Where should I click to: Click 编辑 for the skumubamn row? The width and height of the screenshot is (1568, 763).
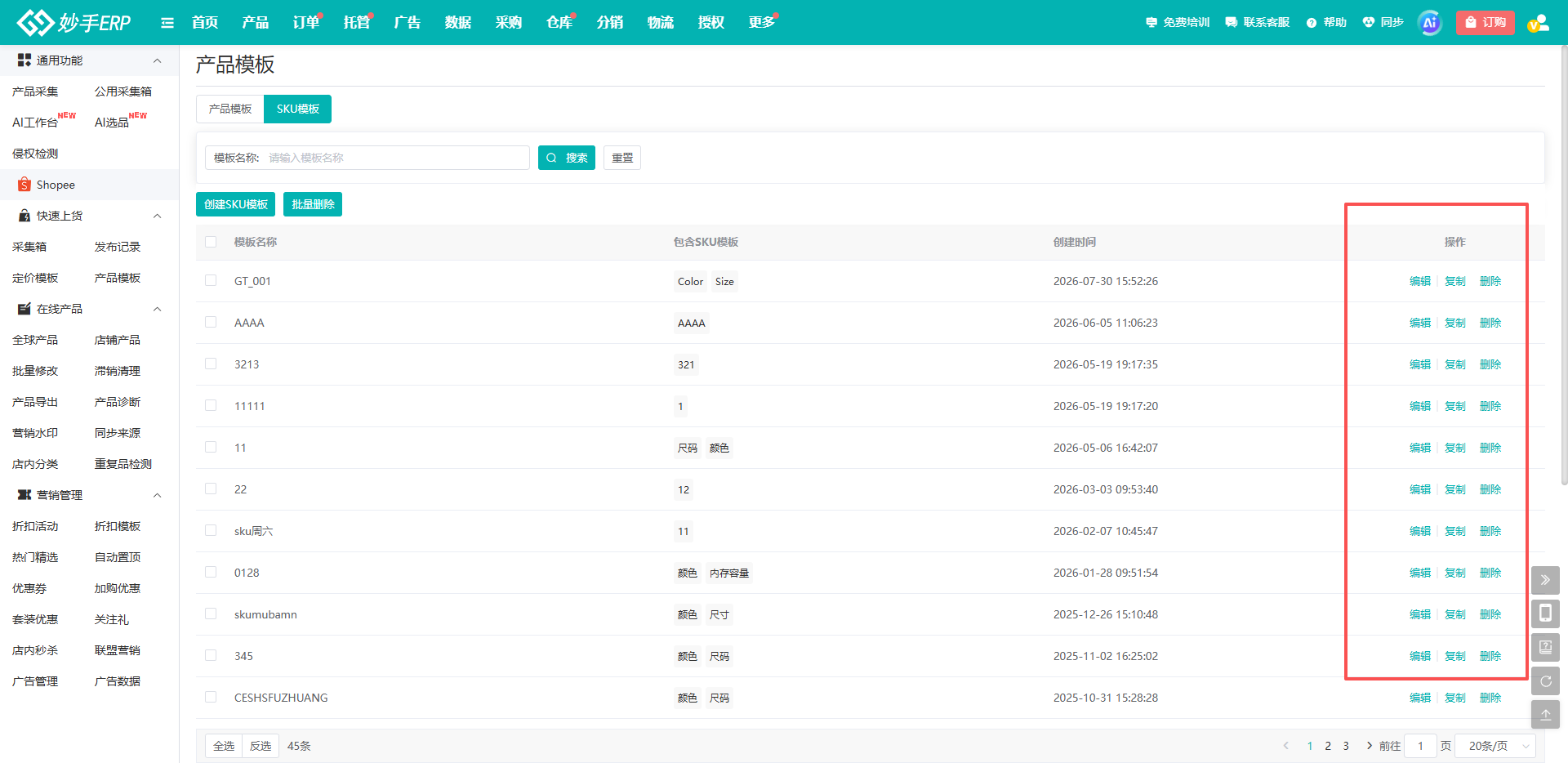pyautogui.click(x=1420, y=614)
